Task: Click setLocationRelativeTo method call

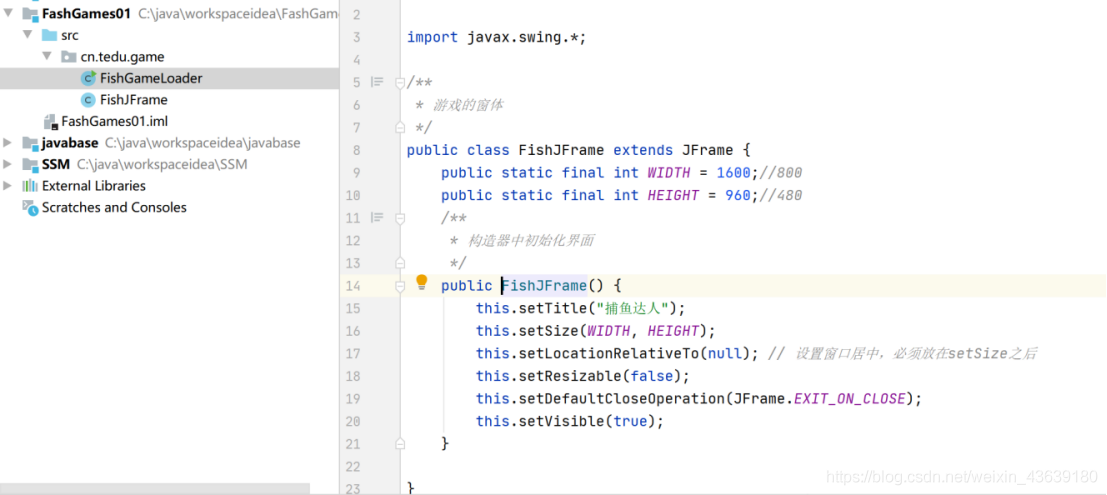Action: 609,354
